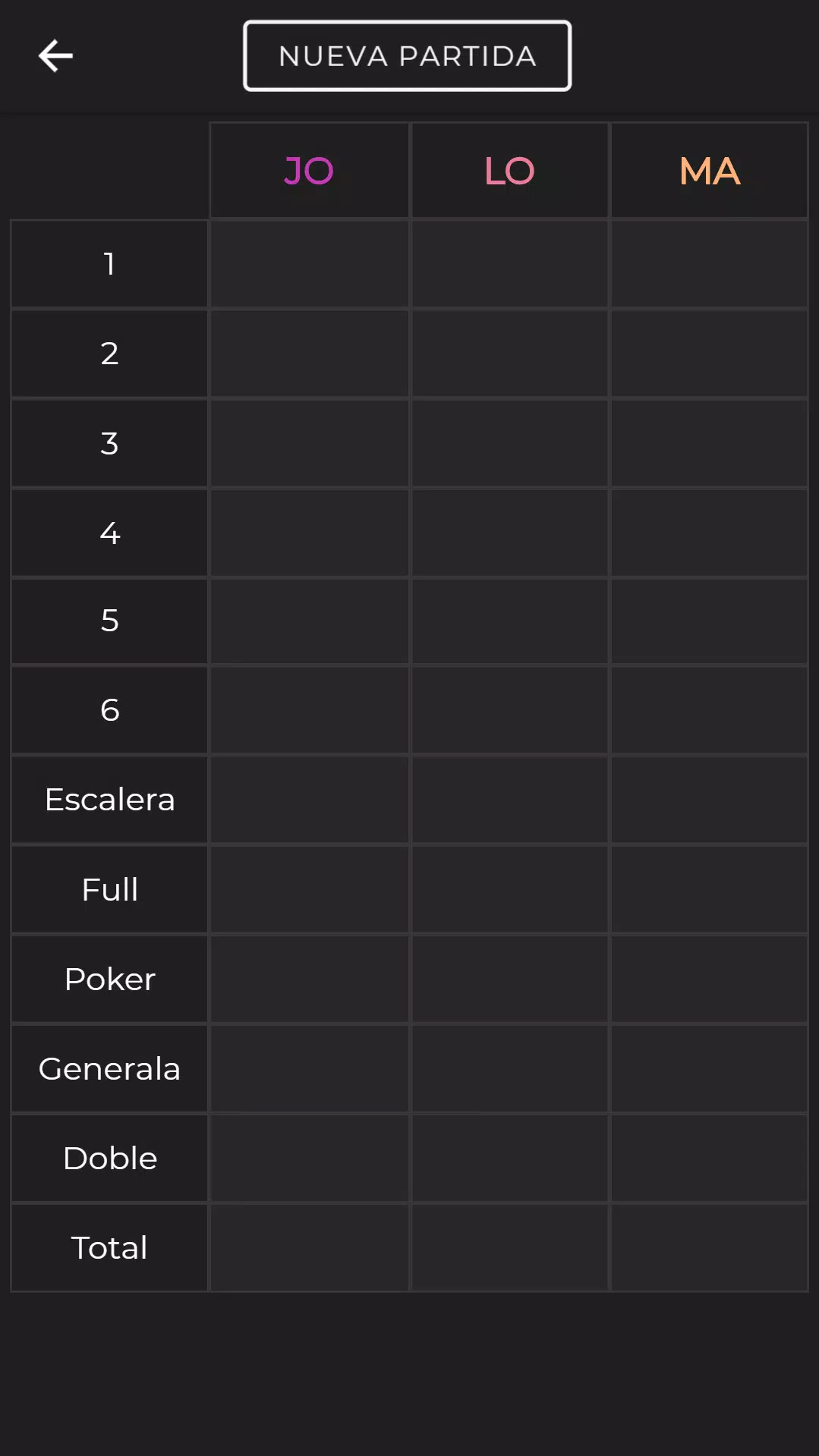Tap MA's score cell for row 6

click(x=709, y=710)
